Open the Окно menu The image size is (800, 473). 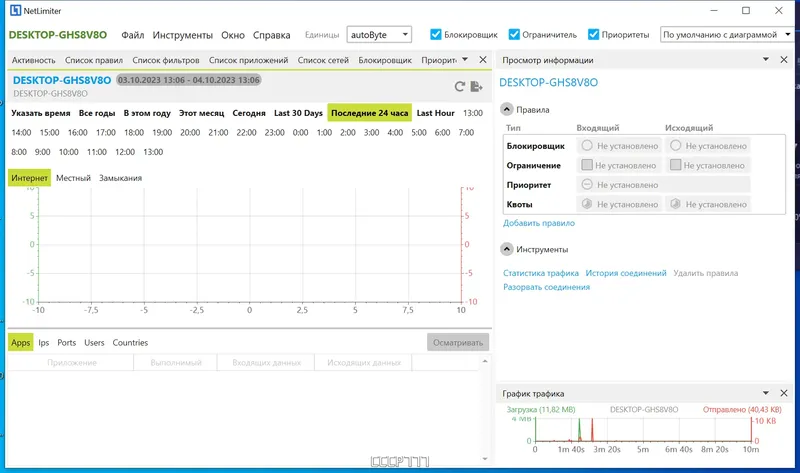tap(233, 35)
